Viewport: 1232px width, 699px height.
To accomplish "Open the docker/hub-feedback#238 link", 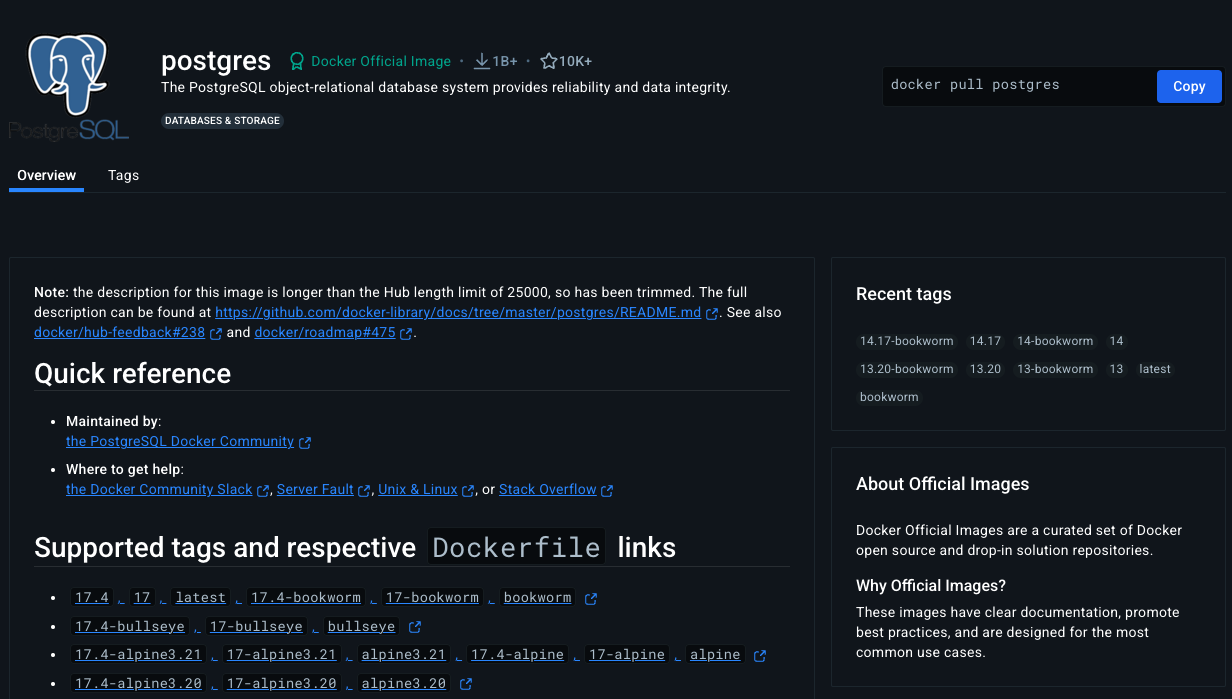I will [x=119, y=332].
